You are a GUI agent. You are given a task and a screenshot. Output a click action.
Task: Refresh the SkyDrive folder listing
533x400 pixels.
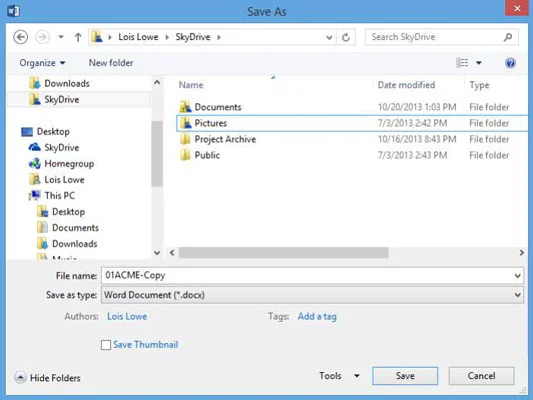coord(346,37)
